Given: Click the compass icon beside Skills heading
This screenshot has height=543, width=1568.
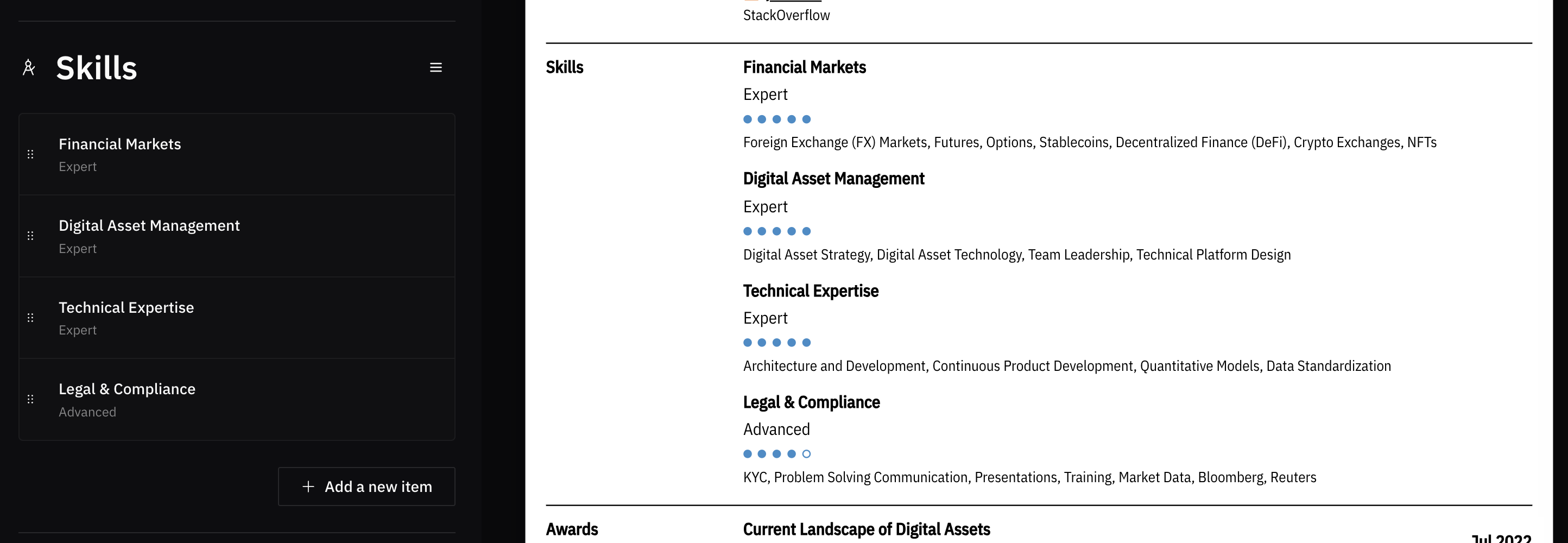Looking at the screenshot, I should [29, 67].
